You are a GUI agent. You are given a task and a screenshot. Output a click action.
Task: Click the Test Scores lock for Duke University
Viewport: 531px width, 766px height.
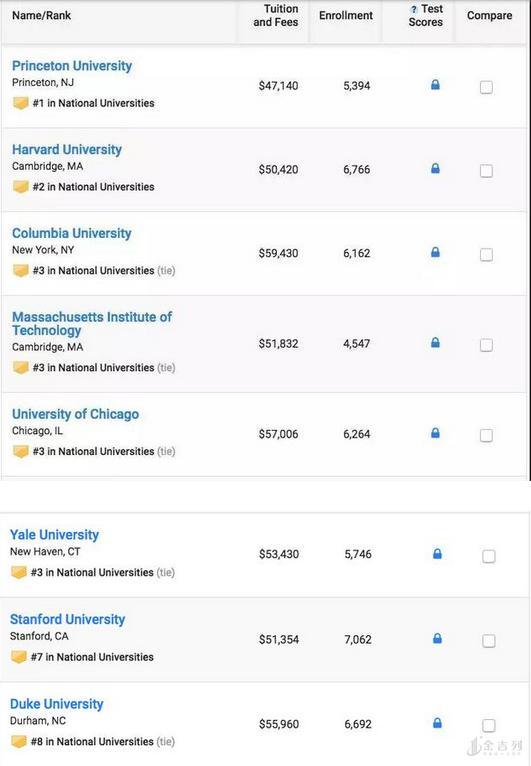[437, 723]
